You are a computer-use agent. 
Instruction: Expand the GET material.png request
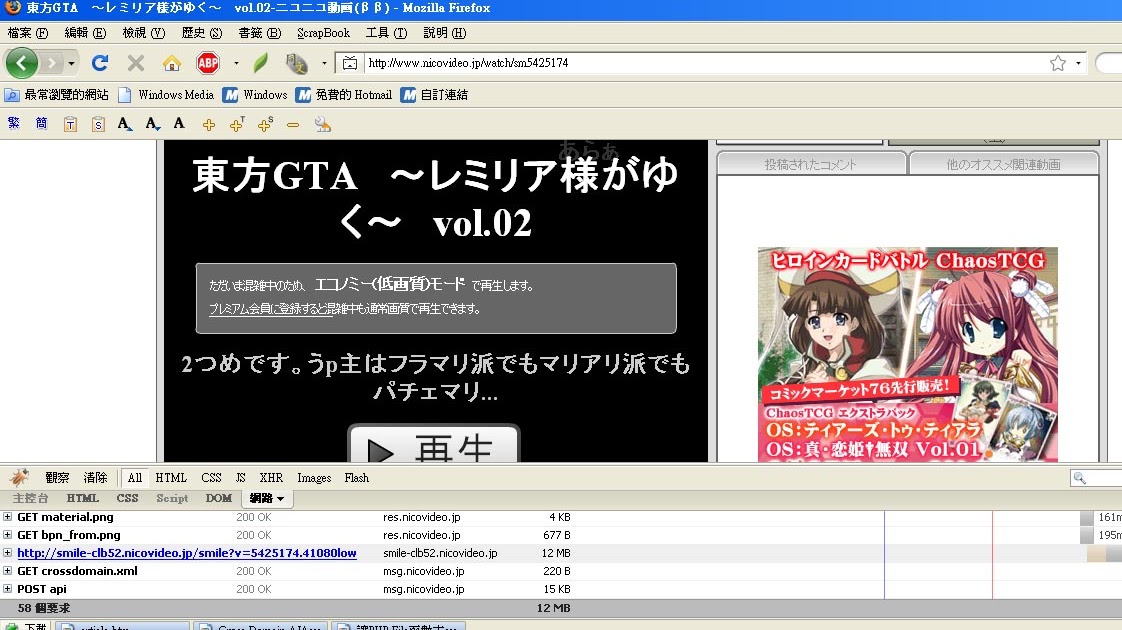click(x=7, y=517)
